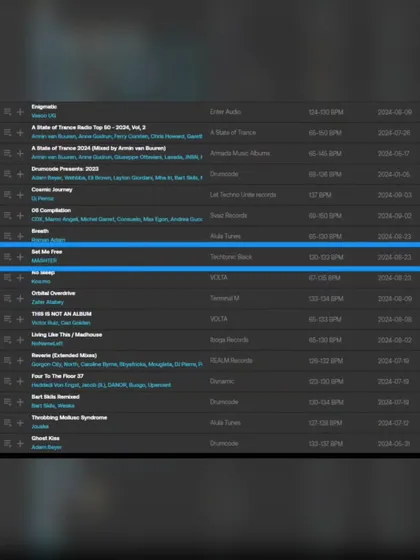420x560 pixels.
Task: Click plus icon for A State of Trance 2024 Mixed
Action: [20, 153]
